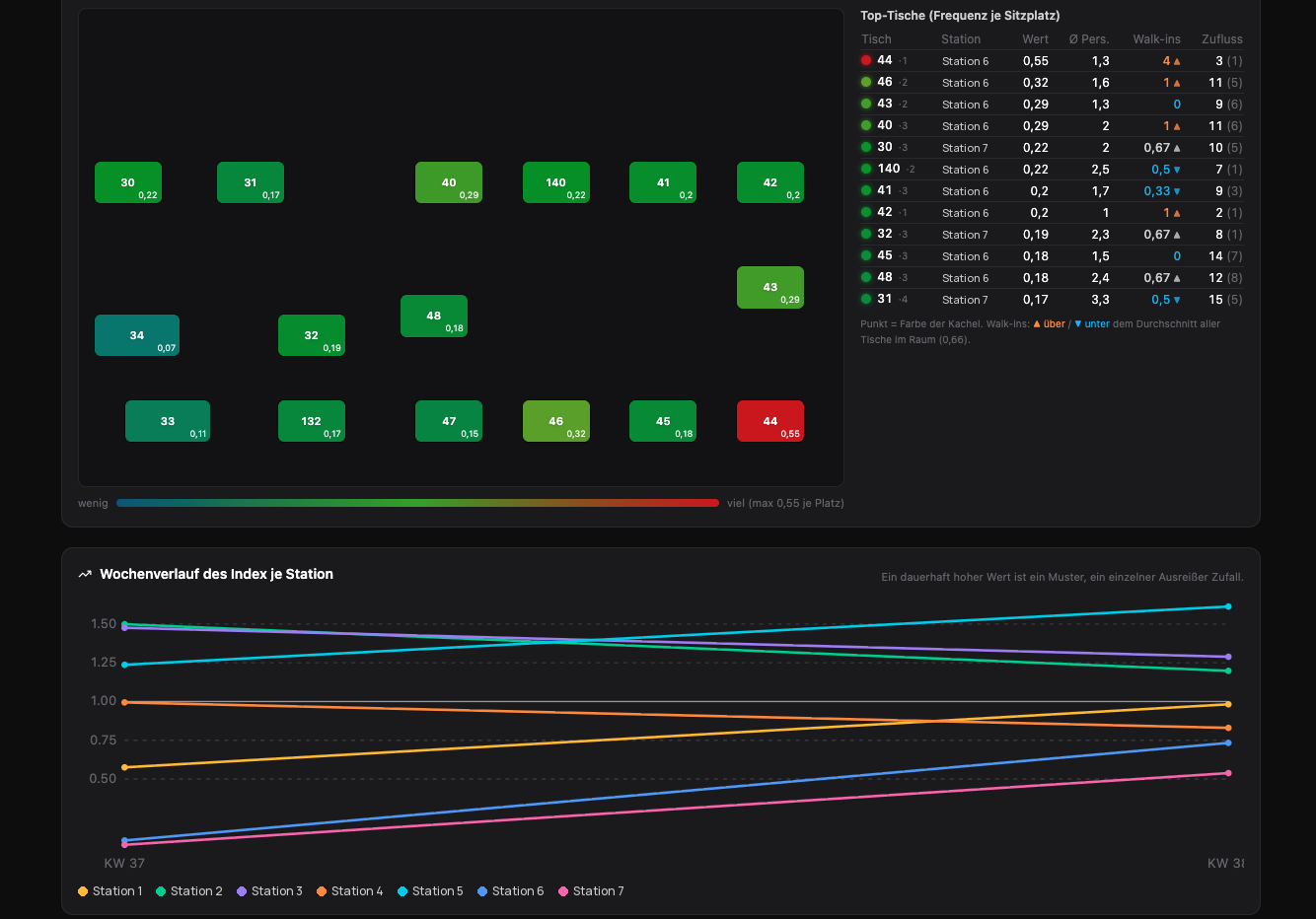This screenshot has height=919, width=1316.
Task: Click the table 33 tile on the floor plan
Action: click(168, 421)
